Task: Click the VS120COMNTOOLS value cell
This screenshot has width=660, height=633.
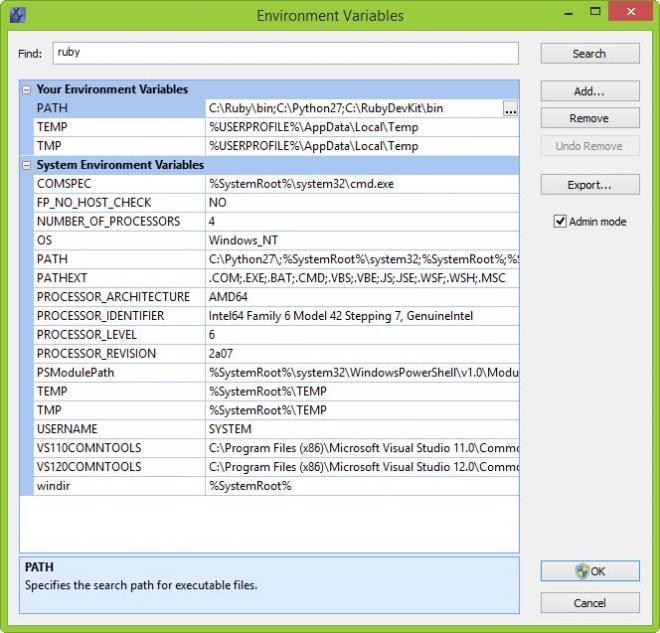Action: (362, 467)
